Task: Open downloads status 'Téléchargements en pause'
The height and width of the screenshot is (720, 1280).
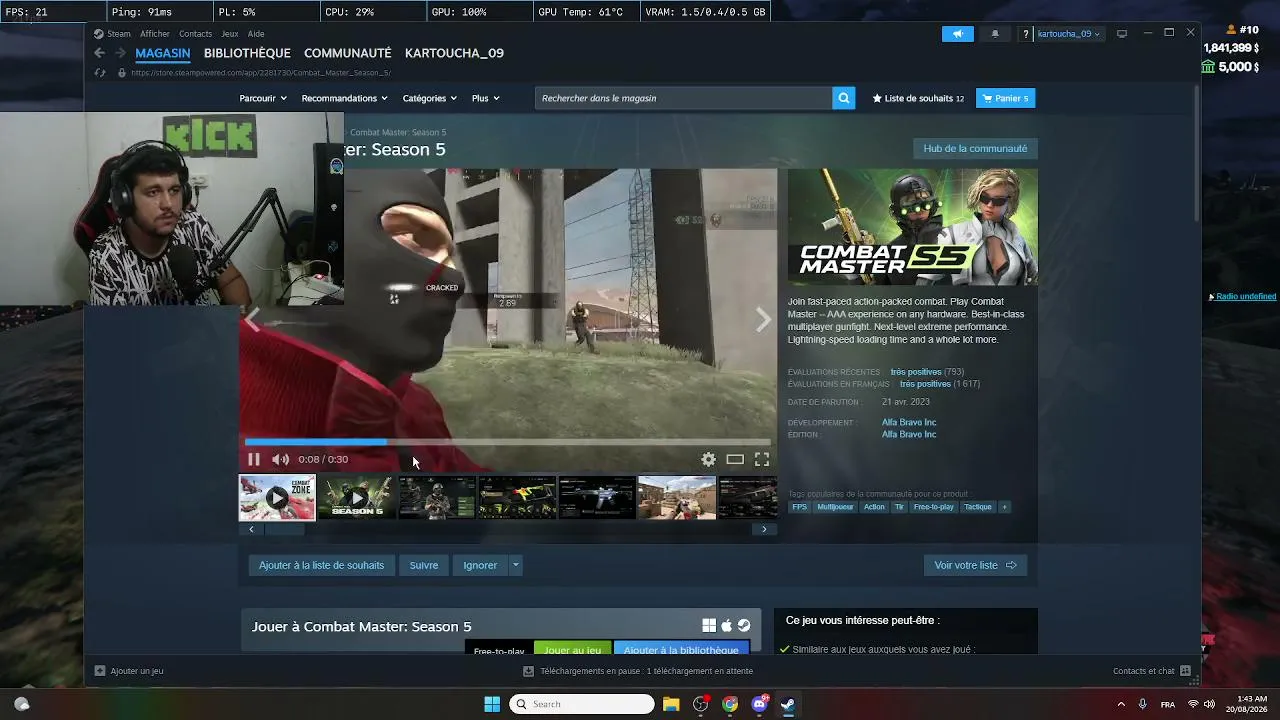Action: pyautogui.click(x=637, y=671)
